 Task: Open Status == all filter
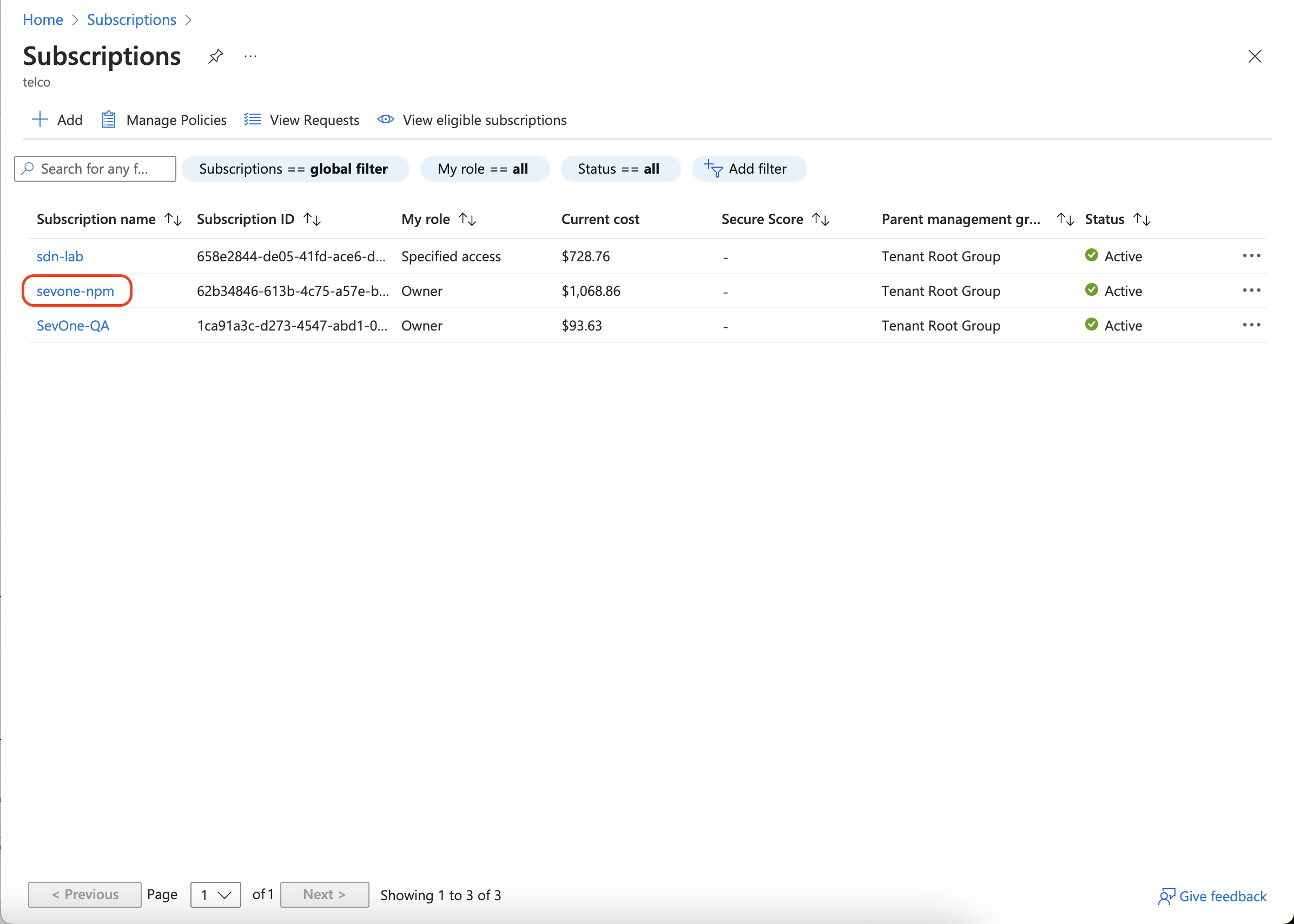click(x=619, y=169)
